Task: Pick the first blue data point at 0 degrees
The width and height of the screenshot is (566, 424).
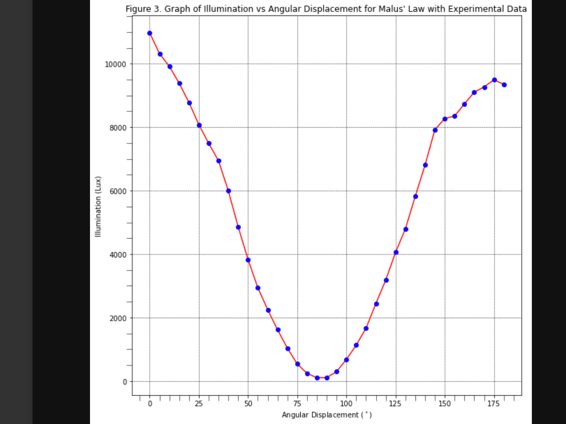Action: coord(150,33)
